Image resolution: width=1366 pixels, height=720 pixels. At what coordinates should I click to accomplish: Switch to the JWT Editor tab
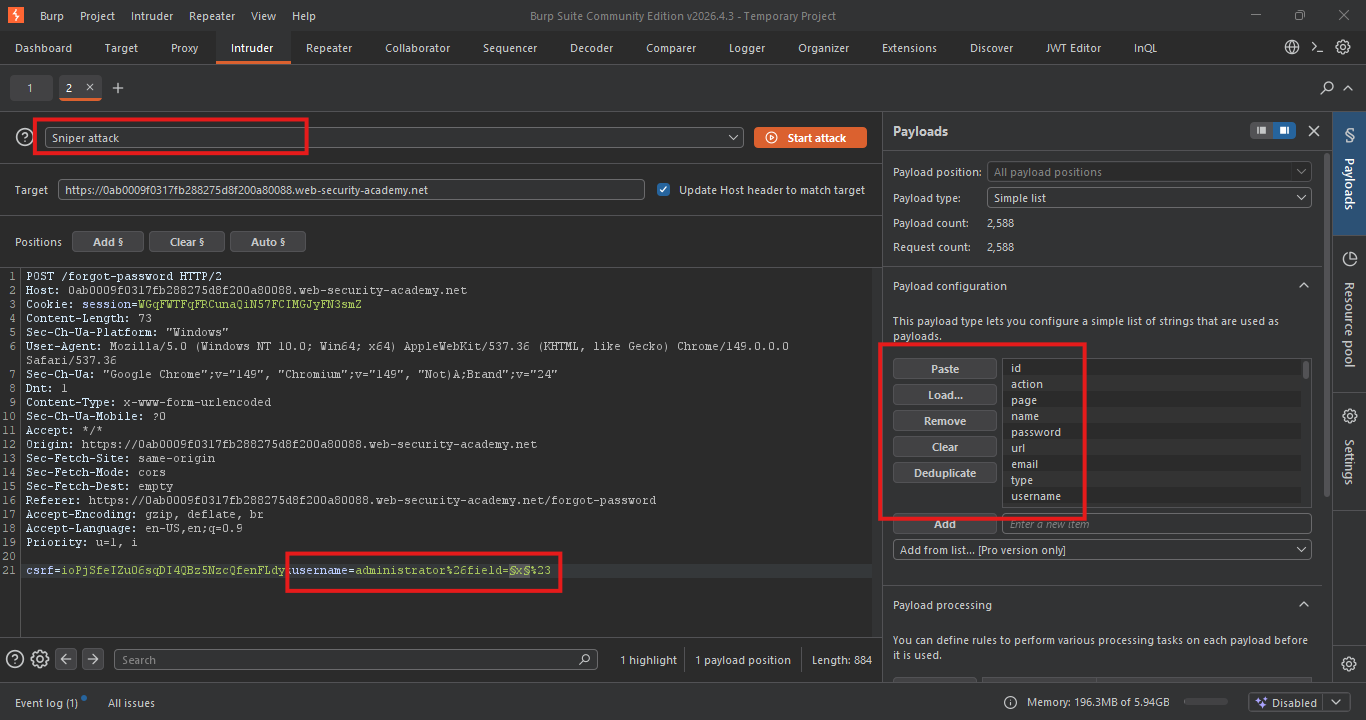click(x=1073, y=48)
